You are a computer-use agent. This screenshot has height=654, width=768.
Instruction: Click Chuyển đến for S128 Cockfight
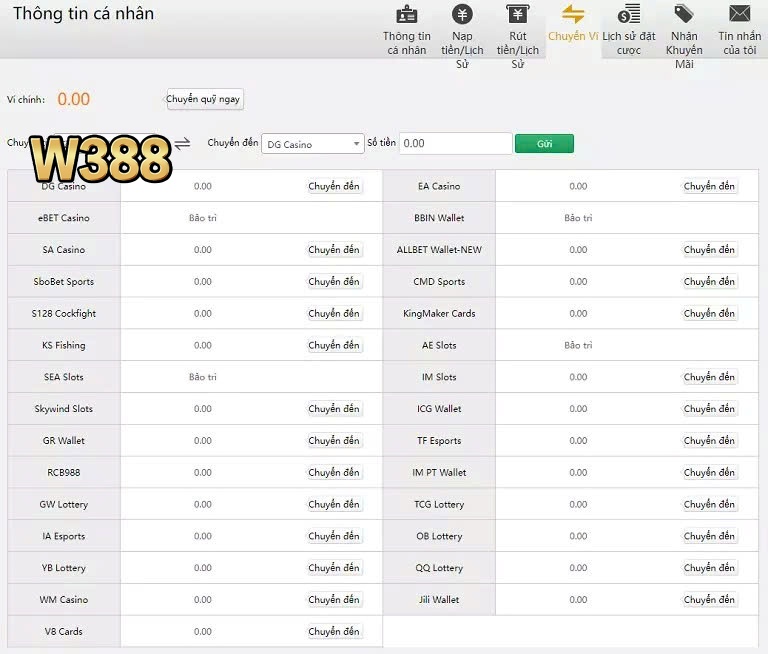click(334, 314)
